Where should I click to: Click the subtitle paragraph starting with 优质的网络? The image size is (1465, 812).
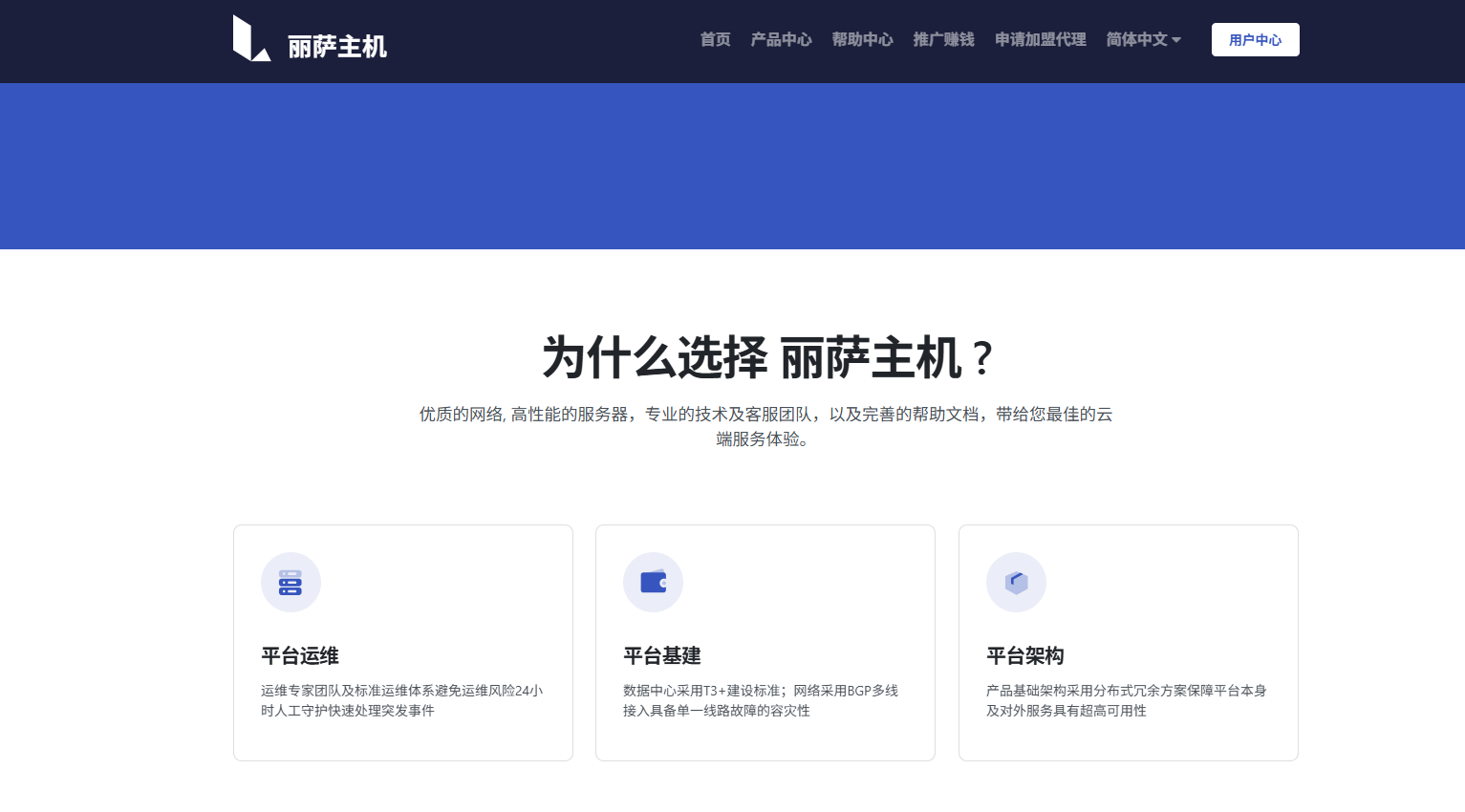[765, 426]
